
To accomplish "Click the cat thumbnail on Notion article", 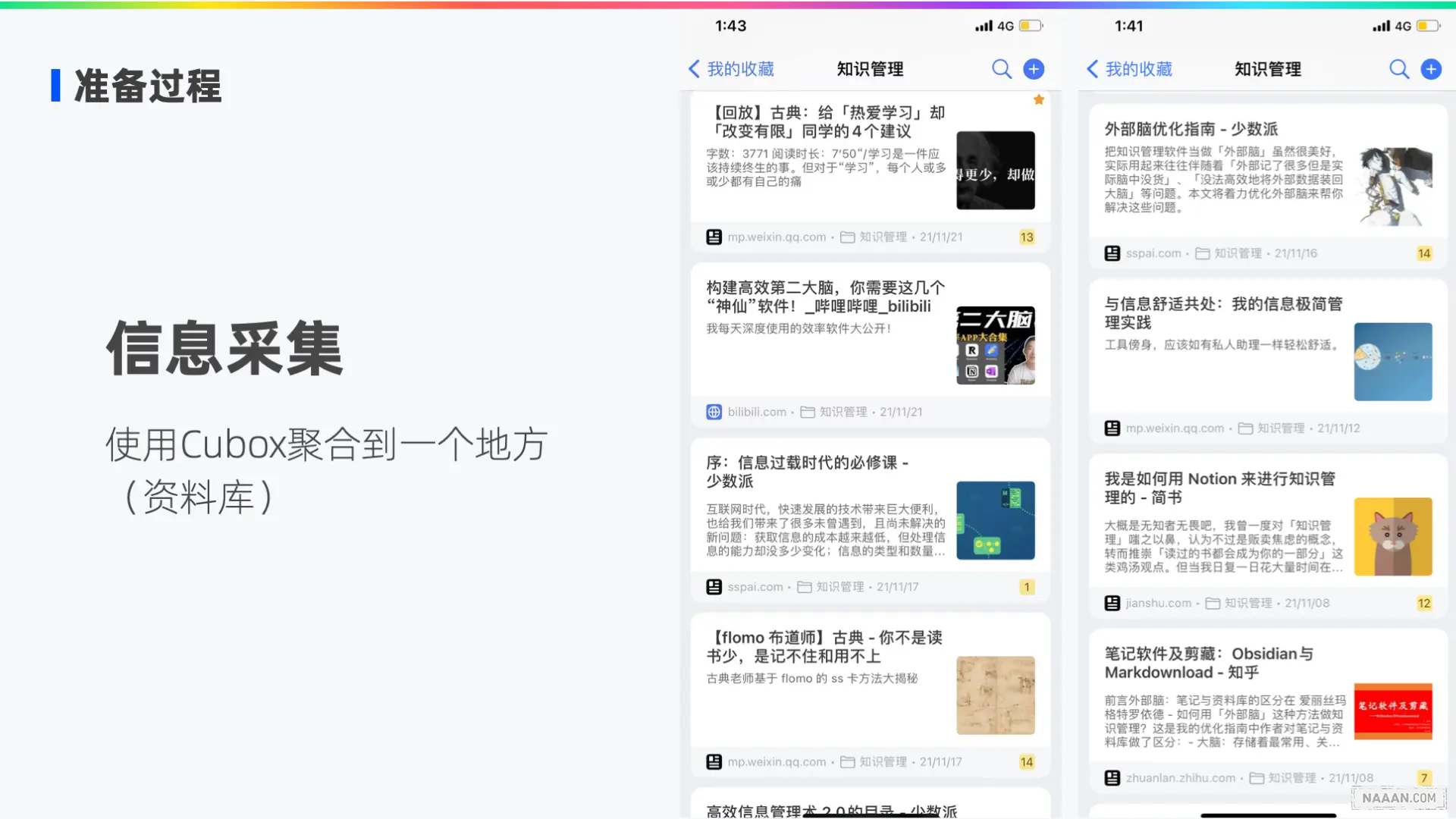I will click(x=1392, y=536).
